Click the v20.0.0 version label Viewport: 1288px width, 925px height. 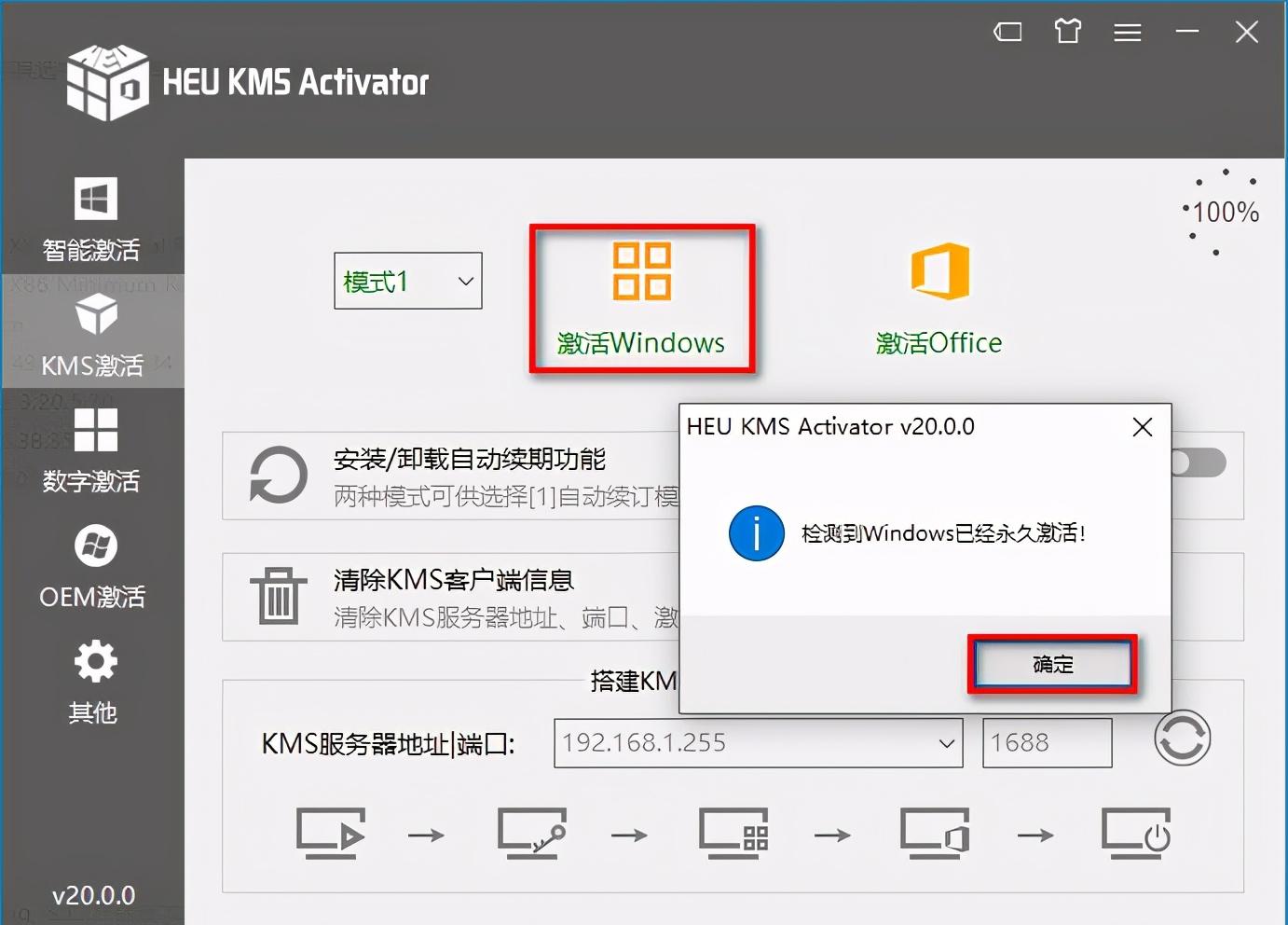click(x=93, y=896)
